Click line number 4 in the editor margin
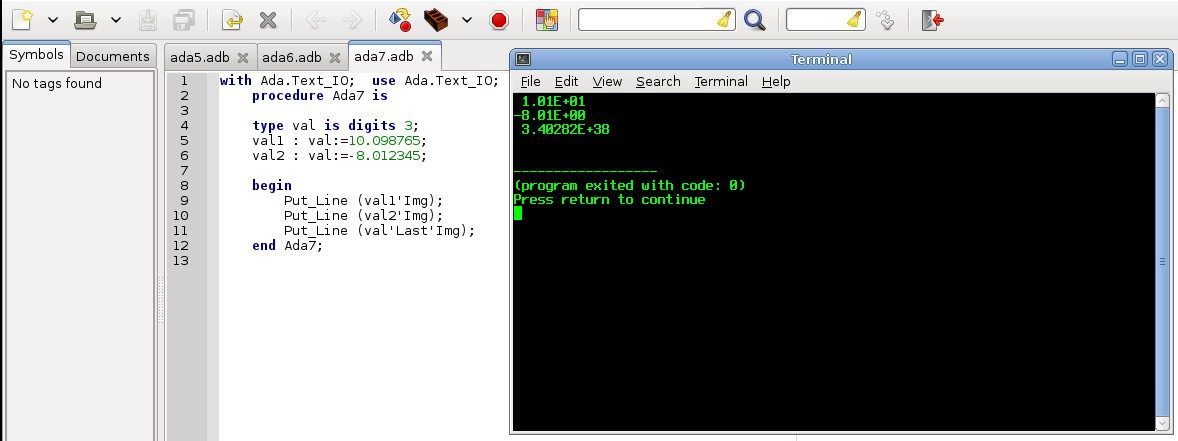The image size is (1178, 441). tap(184, 125)
